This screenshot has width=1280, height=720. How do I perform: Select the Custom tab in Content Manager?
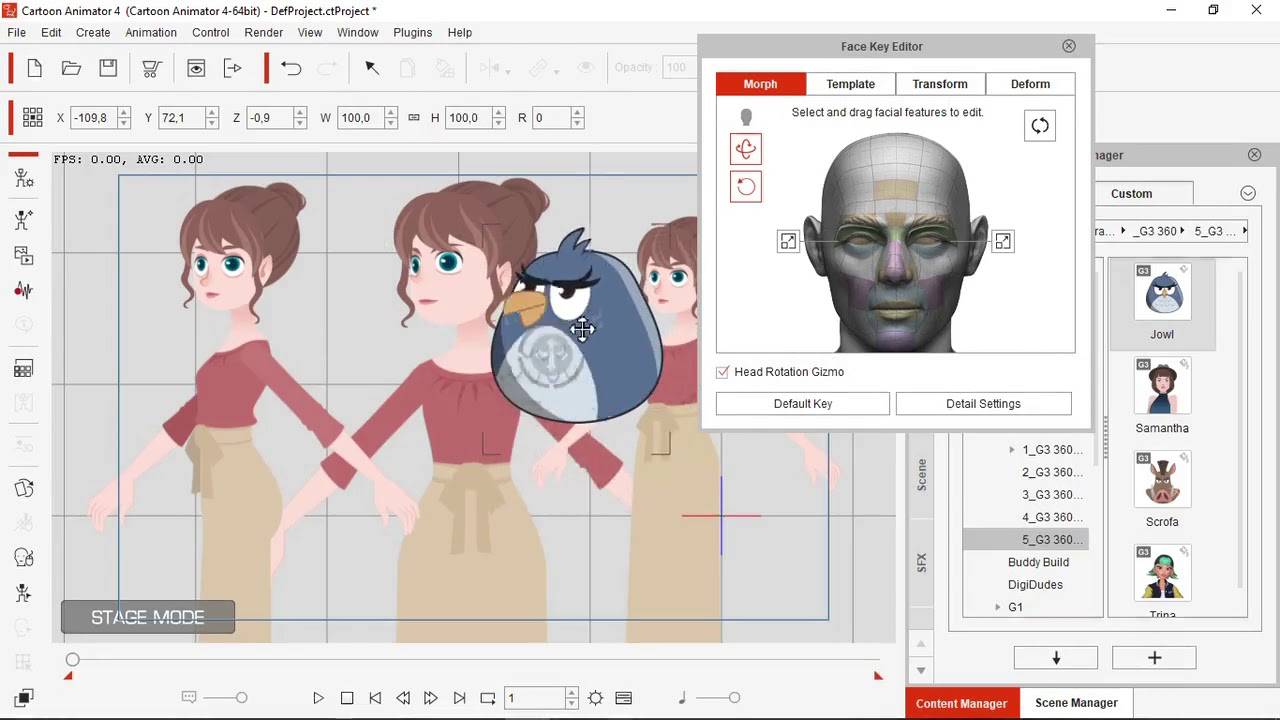(1131, 194)
